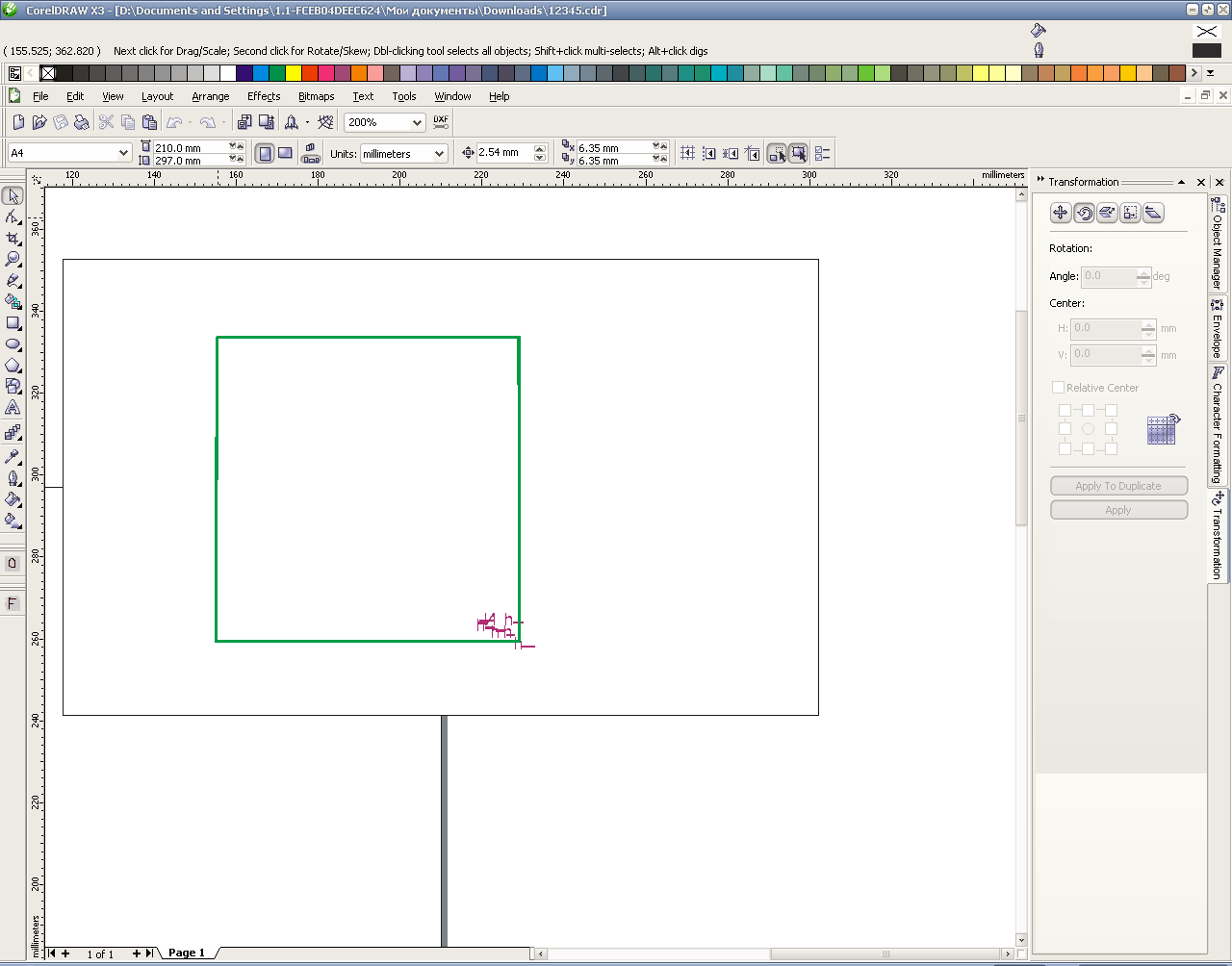1232x966 pixels.
Task: Open the Application Launcher dropdown arrow
Action: click(308, 122)
